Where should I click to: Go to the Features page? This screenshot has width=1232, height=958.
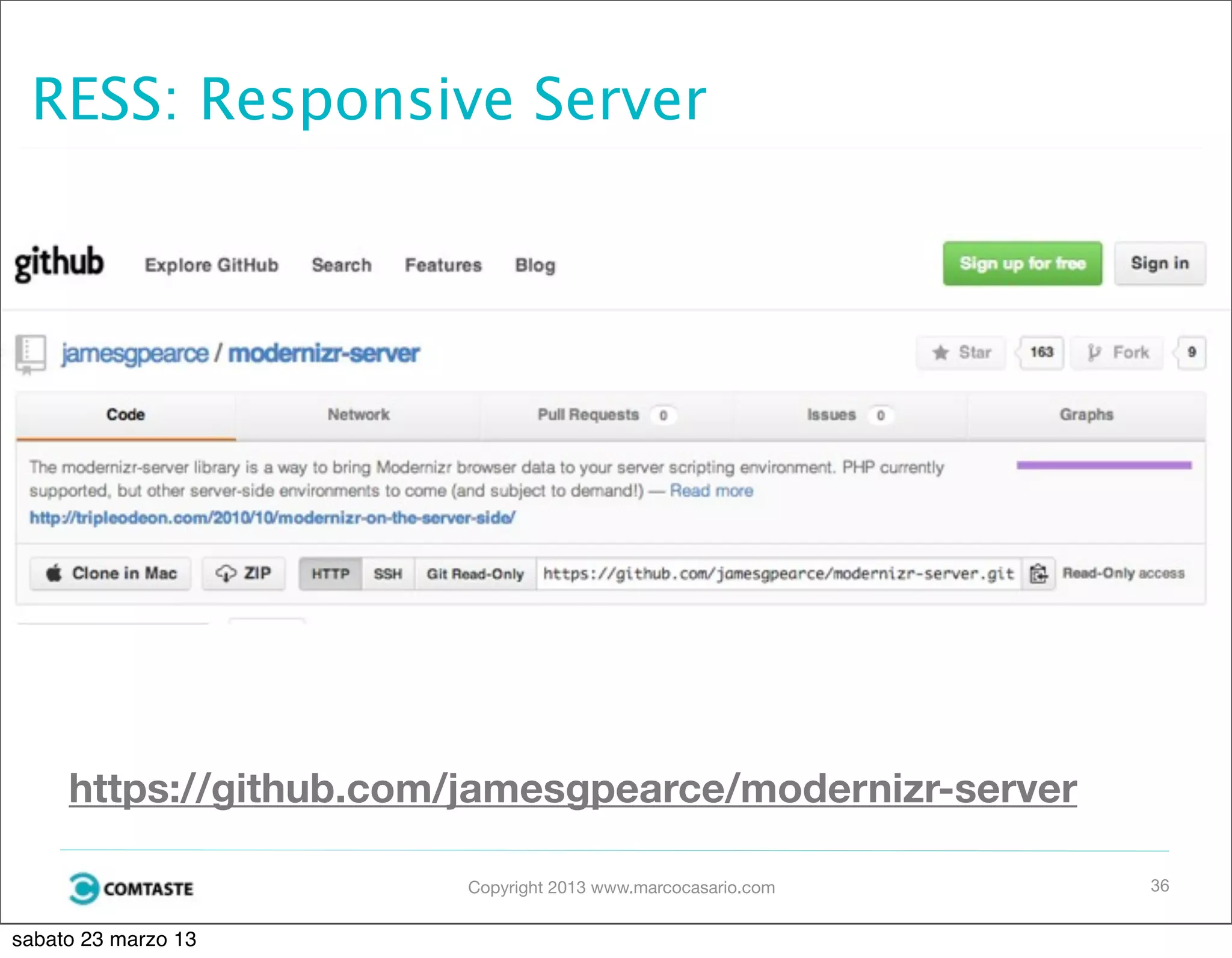click(443, 265)
